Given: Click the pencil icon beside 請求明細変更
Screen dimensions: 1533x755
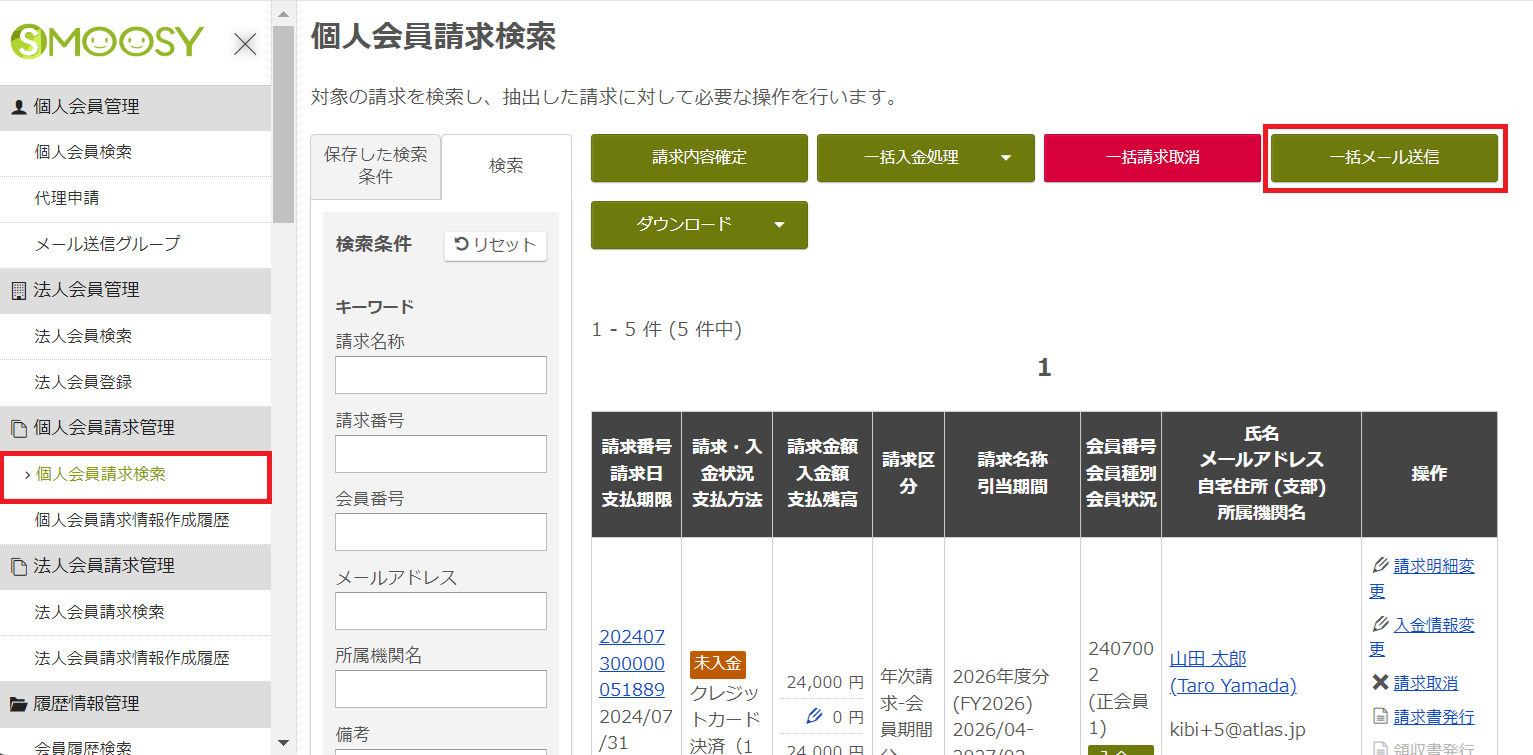Looking at the screenshot, I should [1379, 564].
